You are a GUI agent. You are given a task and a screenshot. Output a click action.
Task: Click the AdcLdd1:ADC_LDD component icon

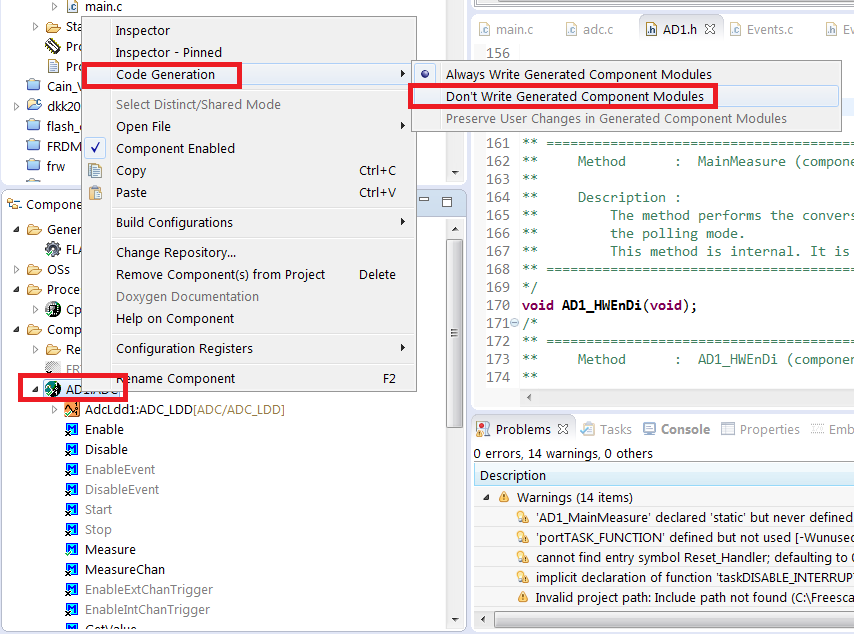pos(71,410)
